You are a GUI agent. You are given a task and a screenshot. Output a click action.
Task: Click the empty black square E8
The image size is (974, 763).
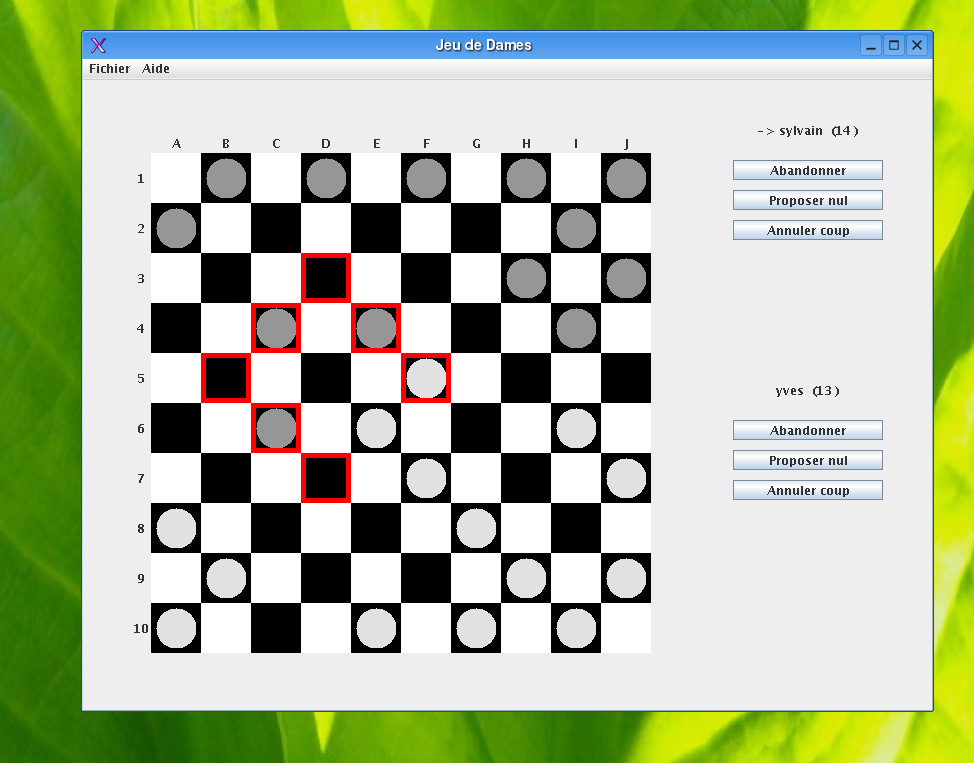pos(376,528)
